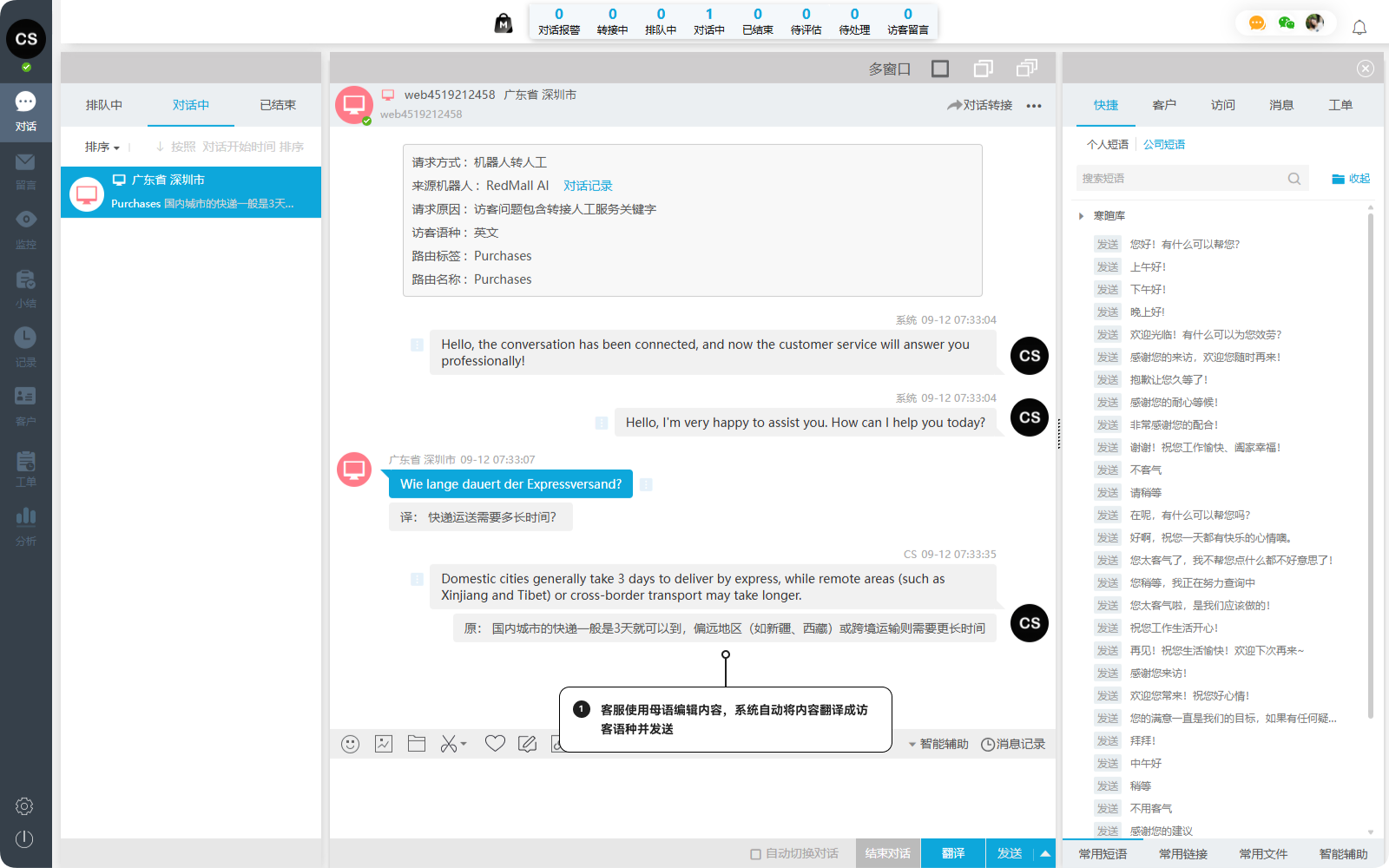1389x868 pixels.
Task: Toggle the 收起 collapse phrases control
Action: tap(1351, 179)
